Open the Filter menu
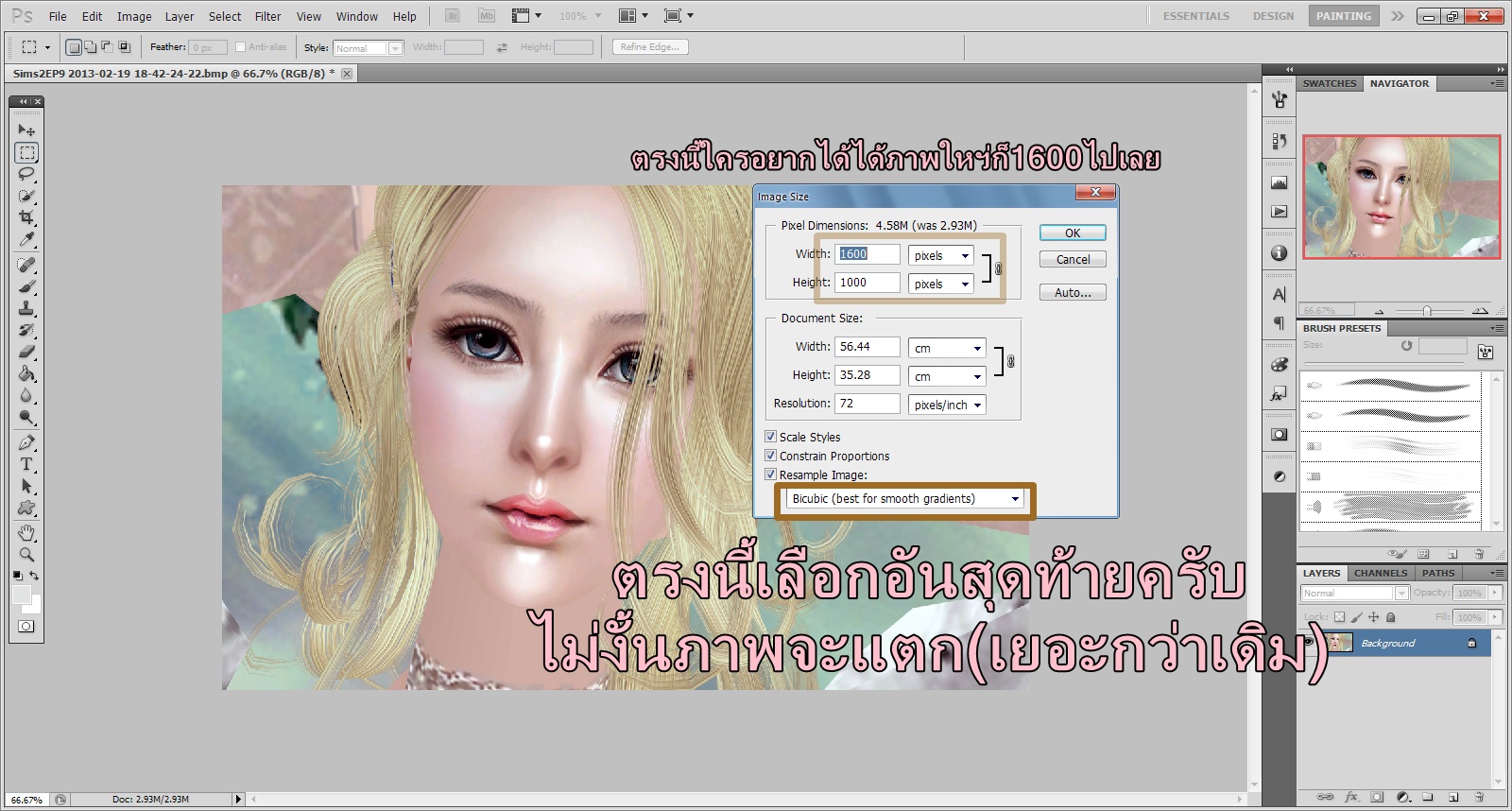This screenshot has width=1512, height=811. [x=268, y=16]
